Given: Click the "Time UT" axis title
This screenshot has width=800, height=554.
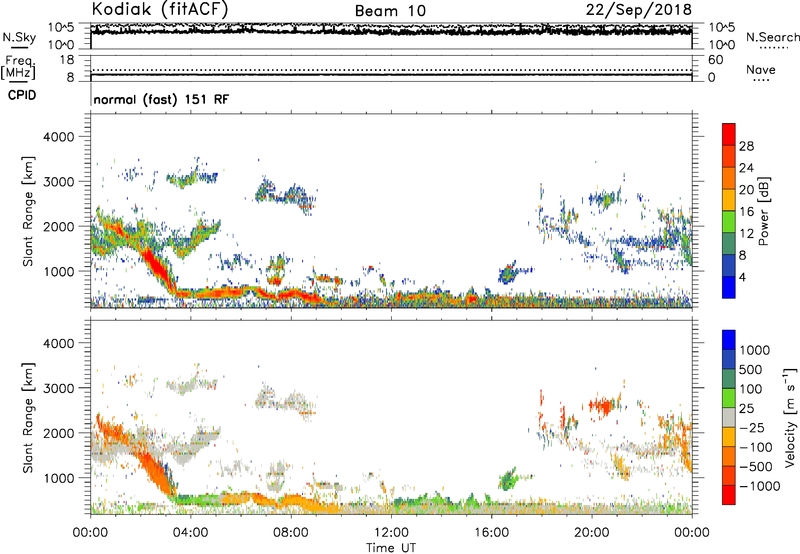Looking at the screenshot, I should [391, 548].
